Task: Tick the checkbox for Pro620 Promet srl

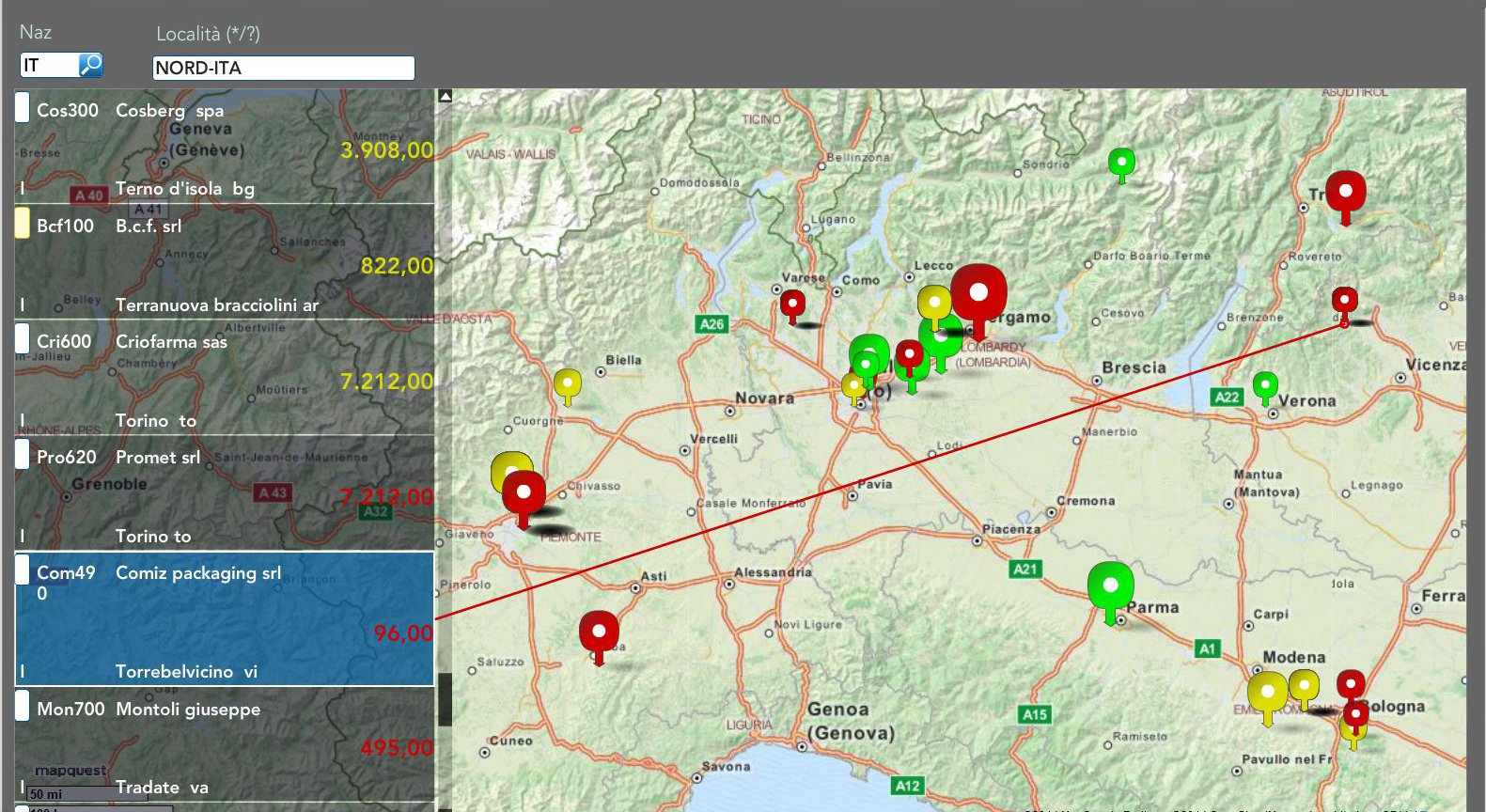Action: pos(23,454)
